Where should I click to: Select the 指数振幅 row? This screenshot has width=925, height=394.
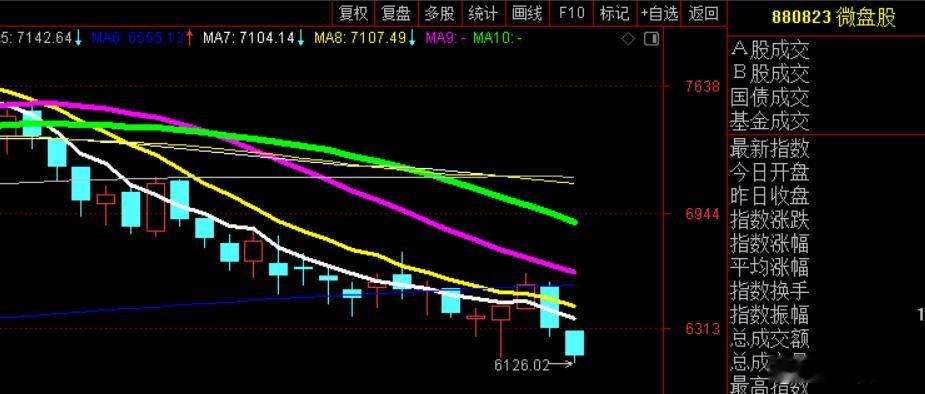770,314
